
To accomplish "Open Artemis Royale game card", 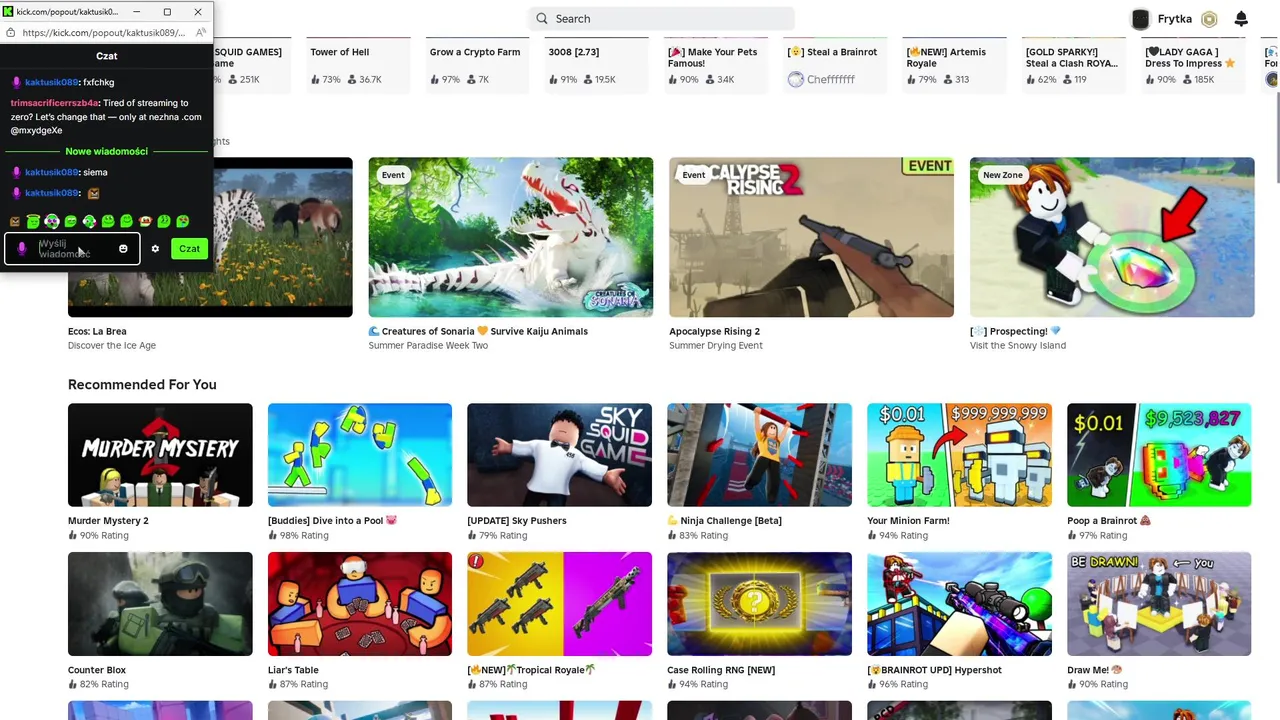I will point(954,66).
